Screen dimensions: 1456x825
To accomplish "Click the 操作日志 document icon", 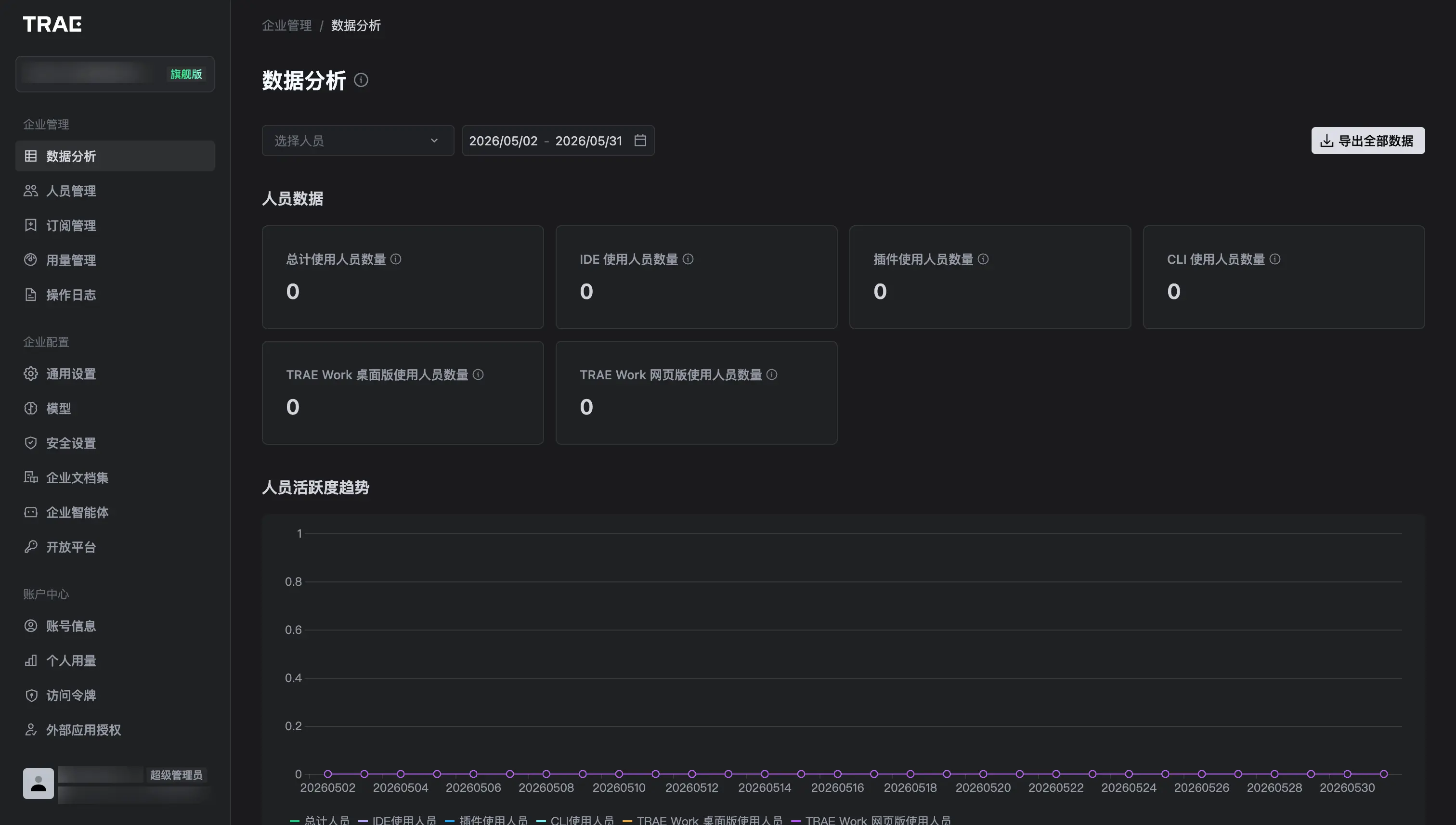I will coord(31,295).
